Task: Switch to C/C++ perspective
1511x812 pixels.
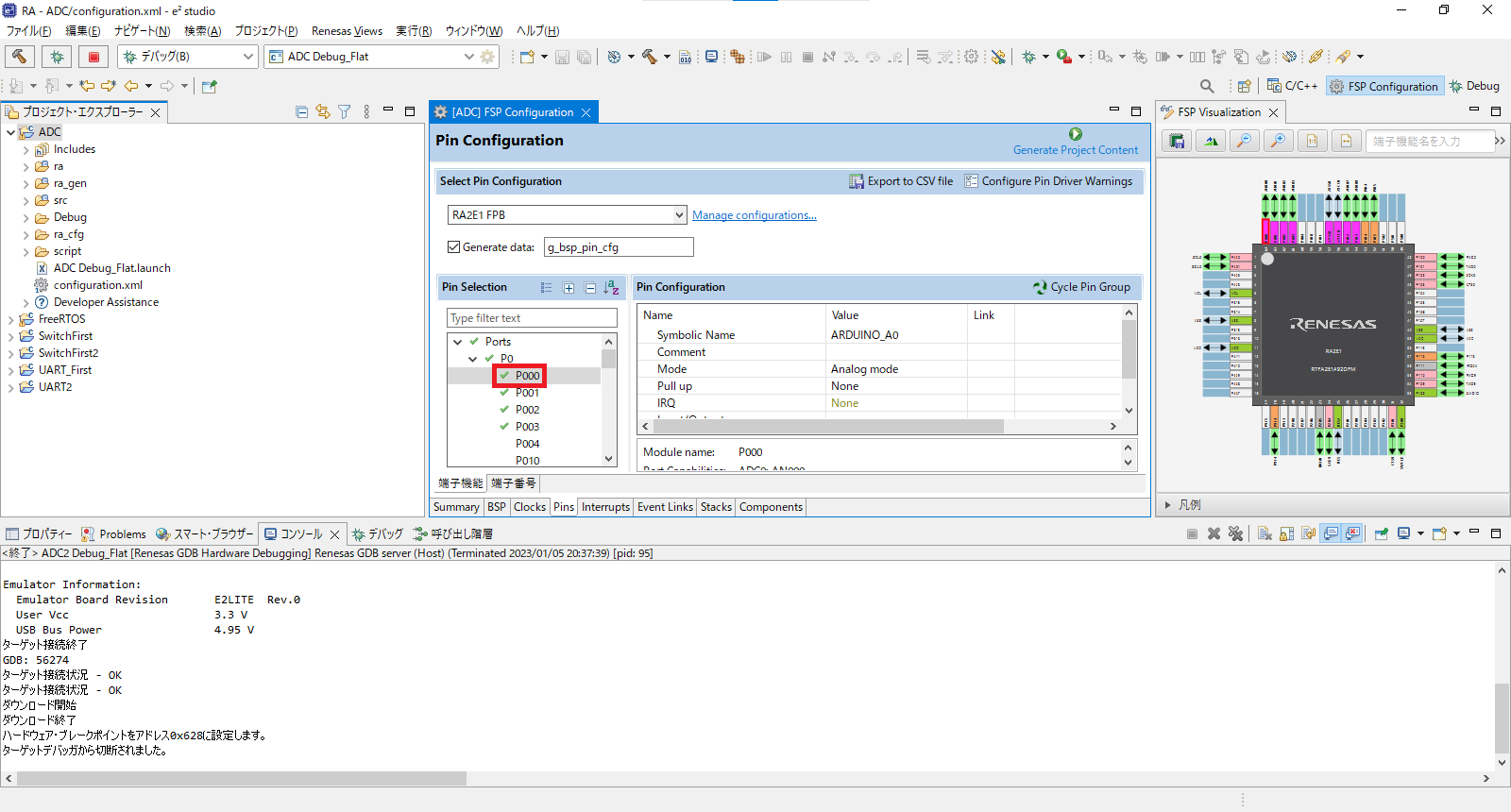Action: point(1293,86)
